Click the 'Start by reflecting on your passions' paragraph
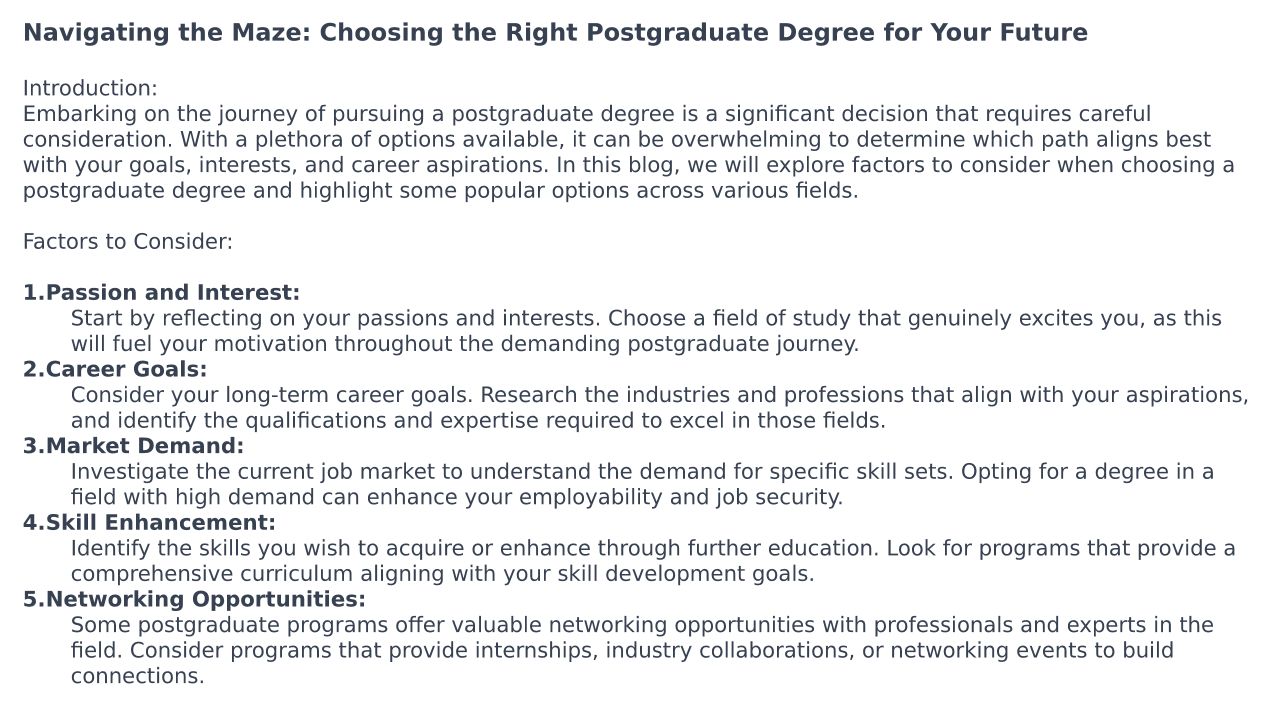The image size is (1280, 720). (x=646, y=331)
